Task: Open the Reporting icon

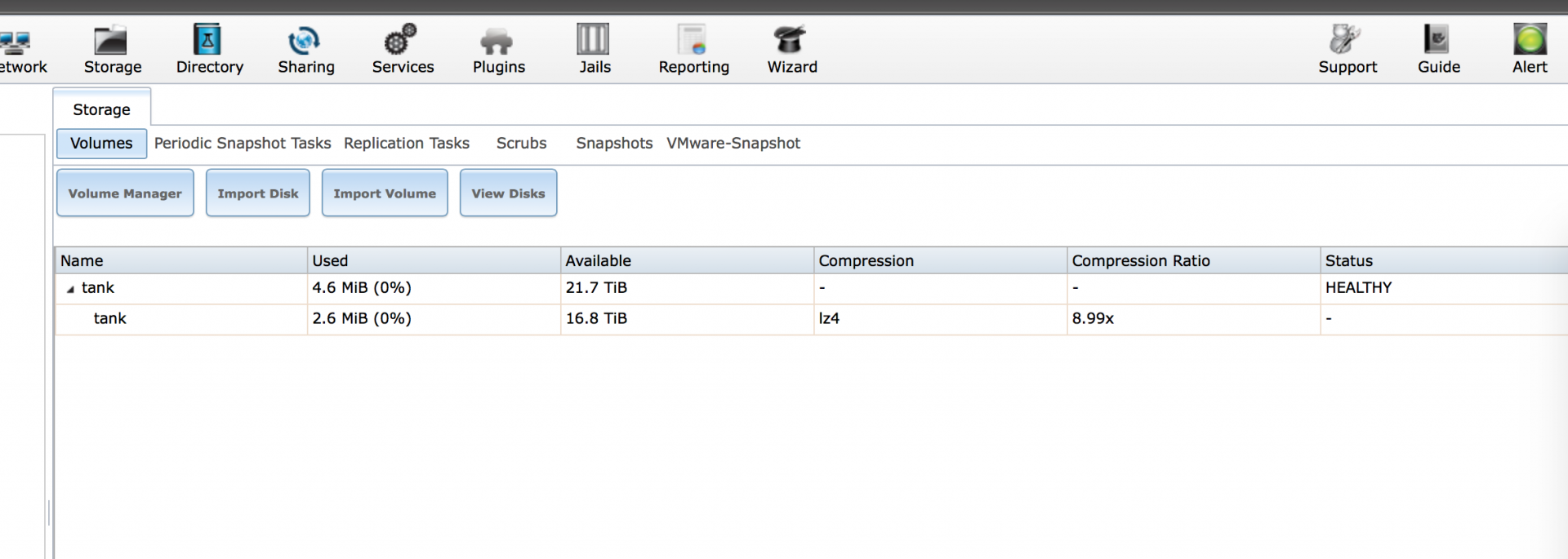Action: [692, 39]
